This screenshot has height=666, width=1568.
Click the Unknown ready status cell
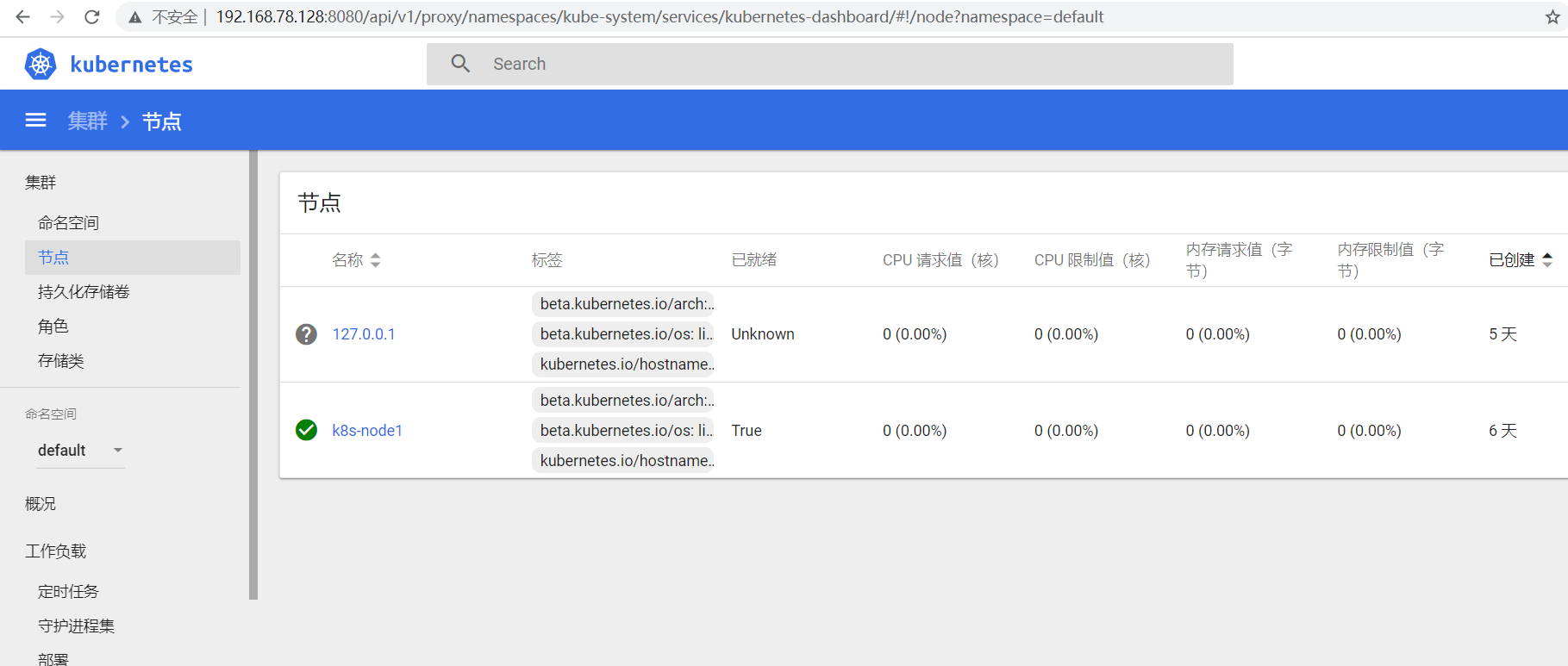click(763, 334)
